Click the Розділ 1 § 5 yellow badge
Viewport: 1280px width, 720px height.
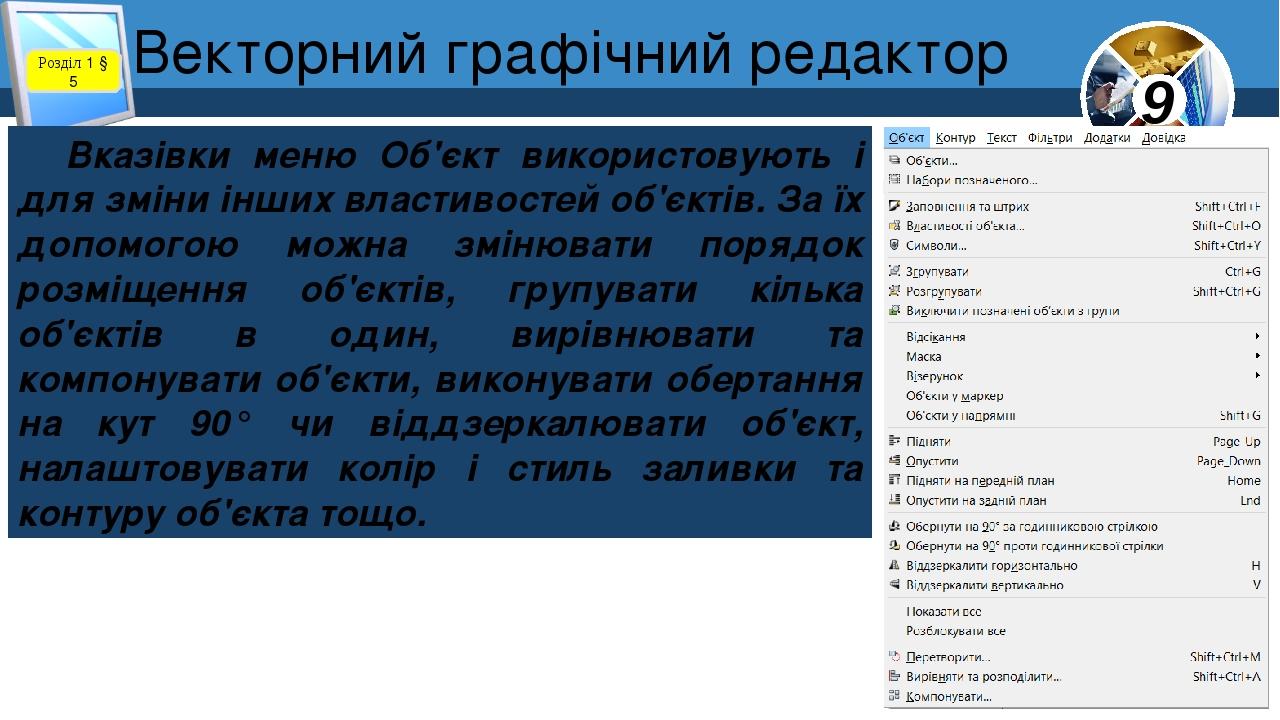pyautogui.click(x=73, y=71)
